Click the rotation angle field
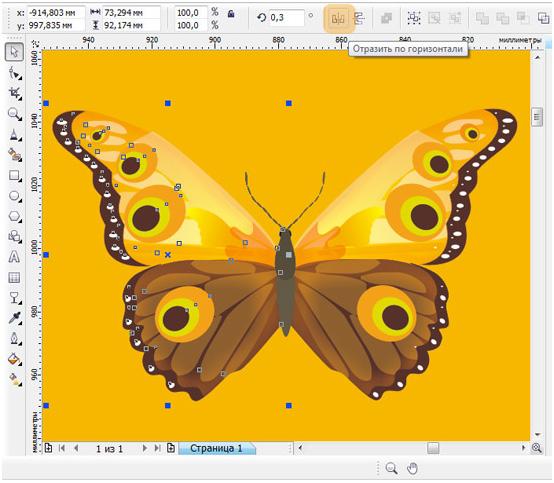This screenshot has width=554, height=483. point(287,18)
